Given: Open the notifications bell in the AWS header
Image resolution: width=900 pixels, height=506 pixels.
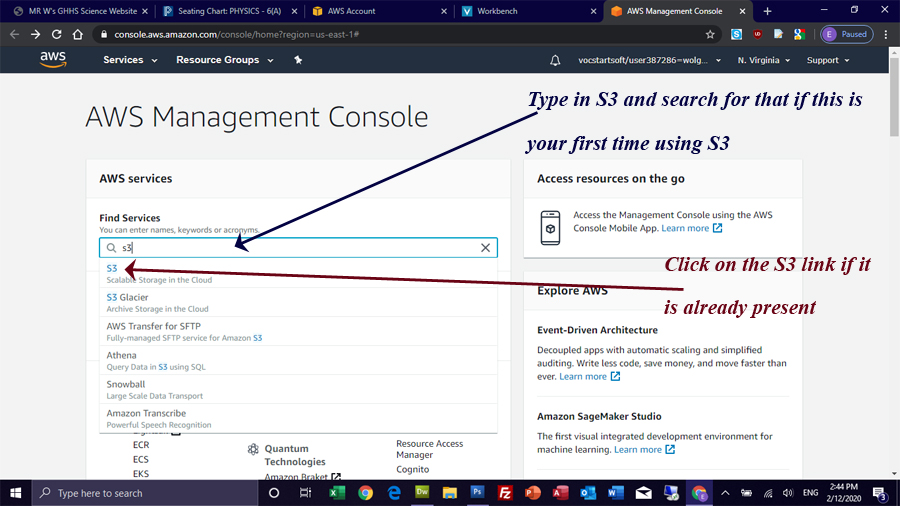Looking at the screenshot, I should [x=555, y=60].
